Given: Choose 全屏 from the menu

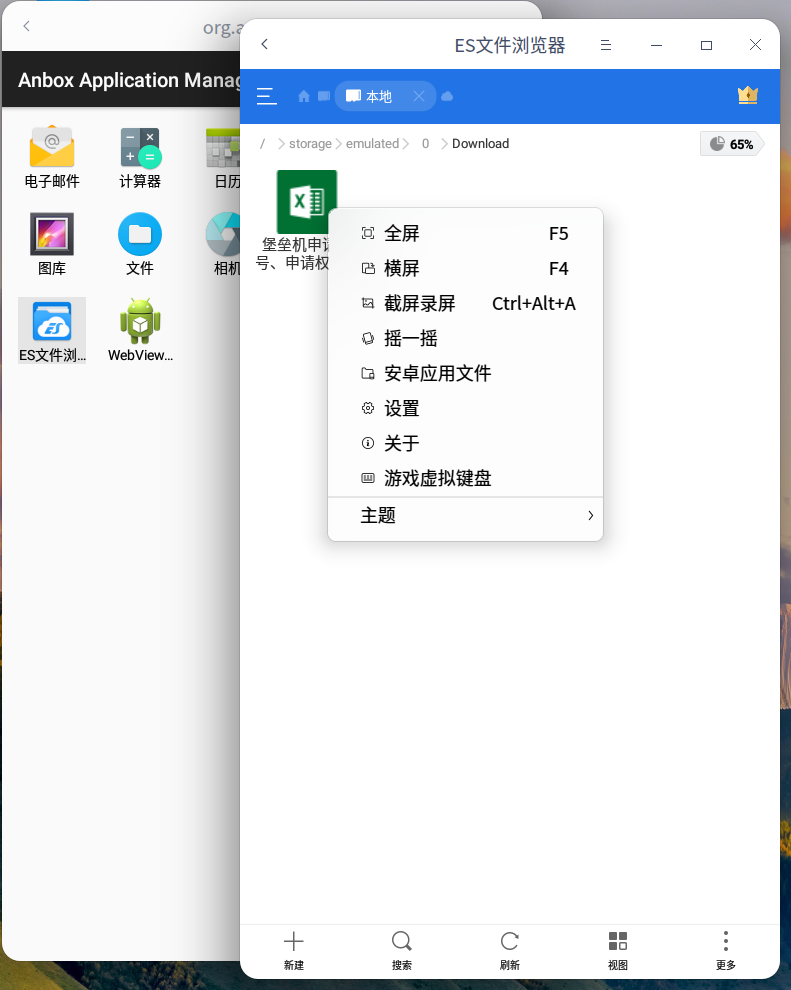Looking at the screenshot, I should (465, 234).
